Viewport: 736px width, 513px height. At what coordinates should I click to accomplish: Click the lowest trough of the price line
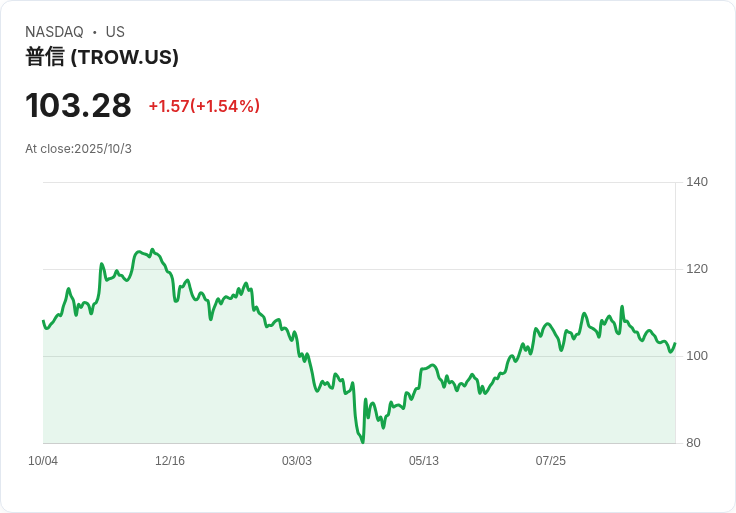point(362,441)
